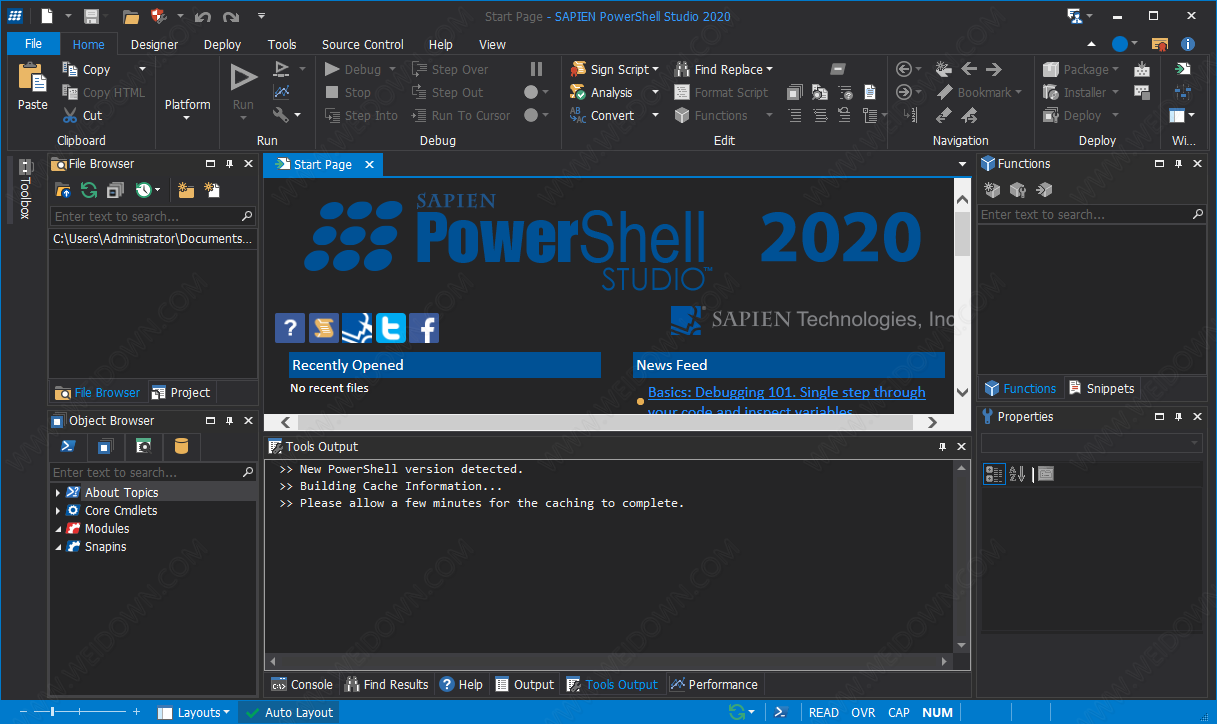The width and height of the screenshot is (1217, 724).
Task: Click the Undo arrow in quick access bar
Action: point(203,16)
